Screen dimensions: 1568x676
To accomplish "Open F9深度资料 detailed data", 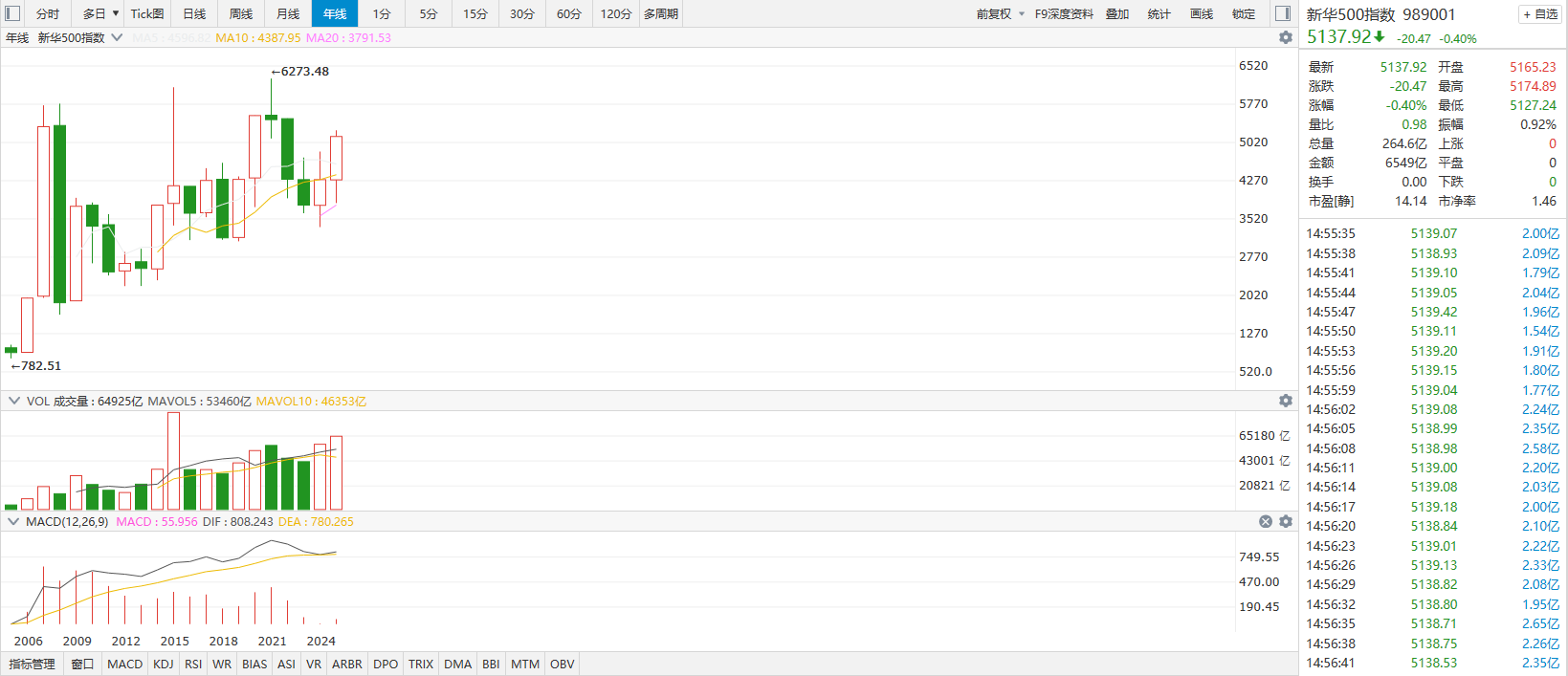I will (1064, 14).
